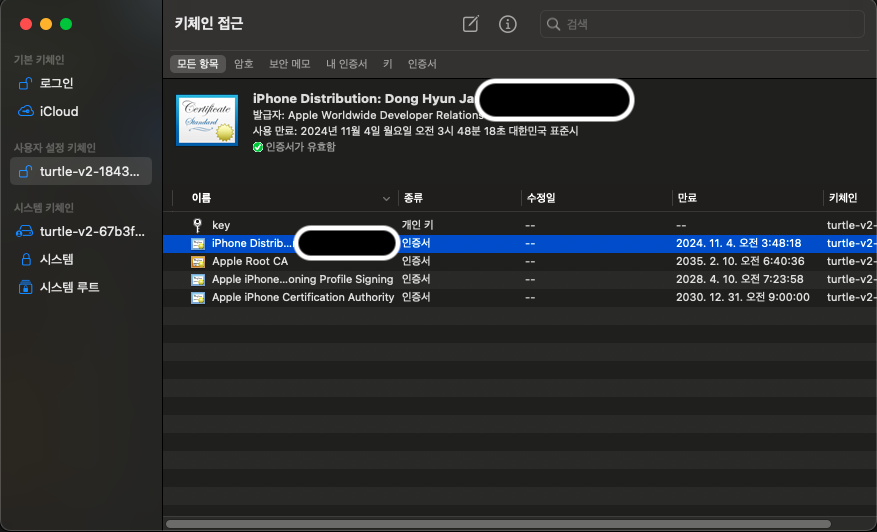Select the 시스템 루트 keychain
The width and height of the screenshot is (877, 532).
[81, 287]
